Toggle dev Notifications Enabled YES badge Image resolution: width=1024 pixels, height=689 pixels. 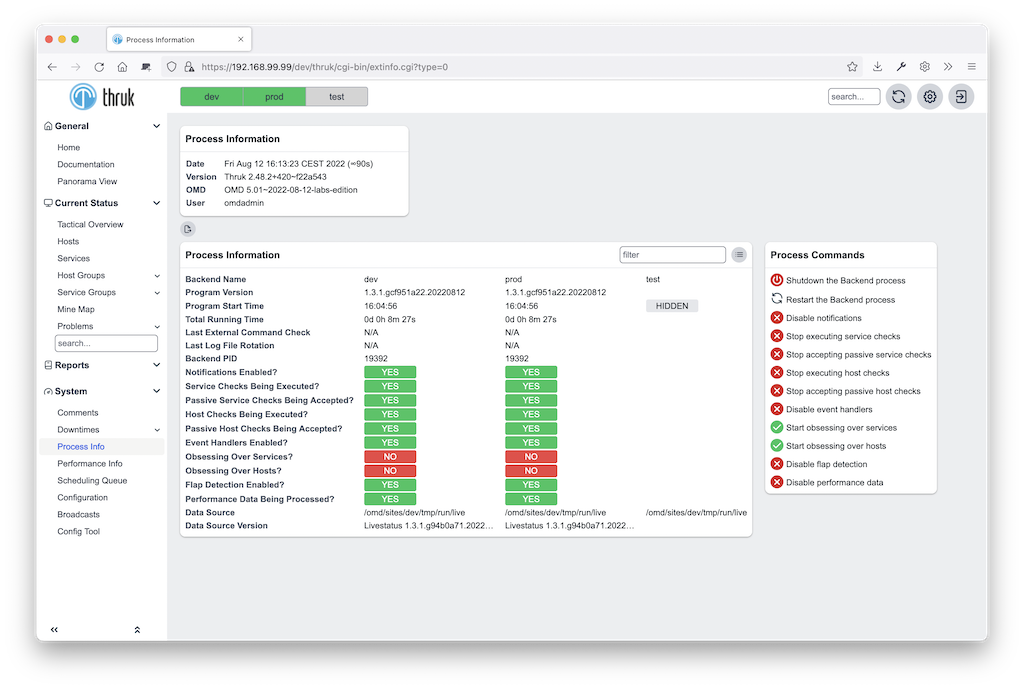point(390,372)
